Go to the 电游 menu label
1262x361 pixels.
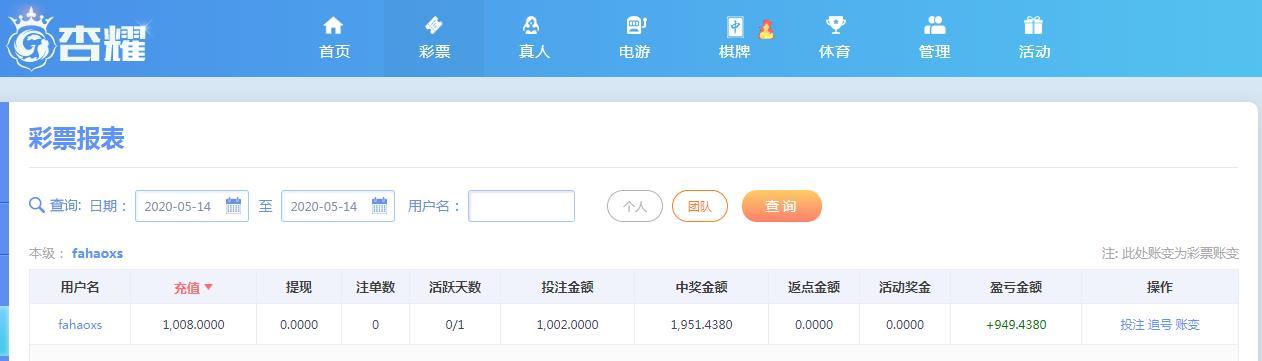[635, 52]
